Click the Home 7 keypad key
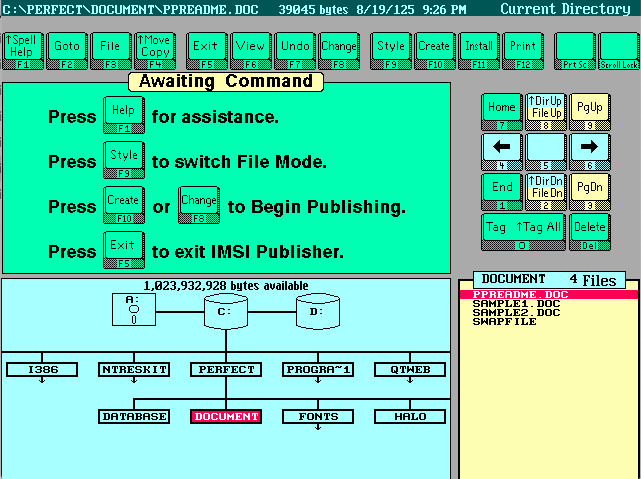The image size is (641, 479). [502, 112]
